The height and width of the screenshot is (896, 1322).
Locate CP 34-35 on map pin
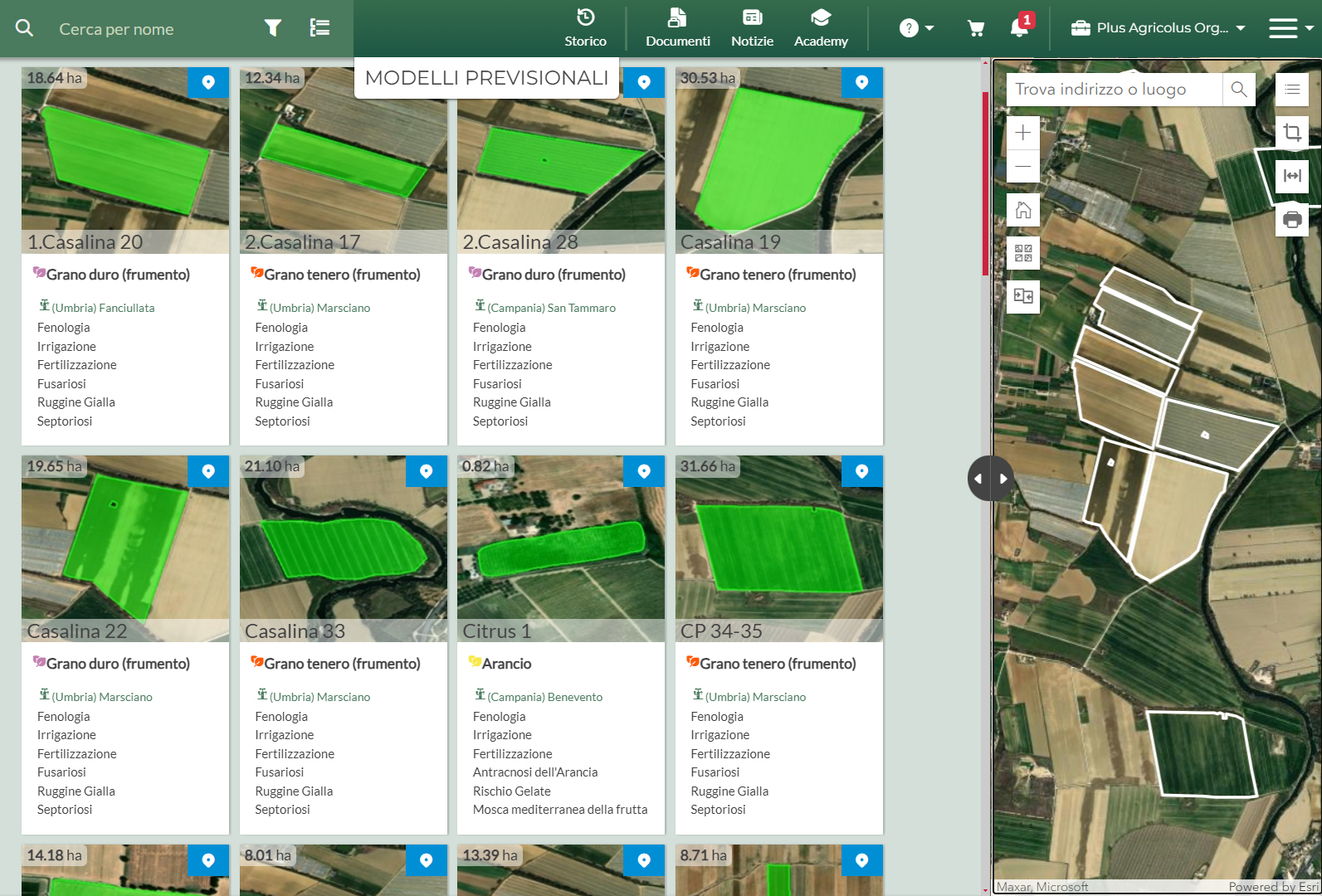pos(862,471)
